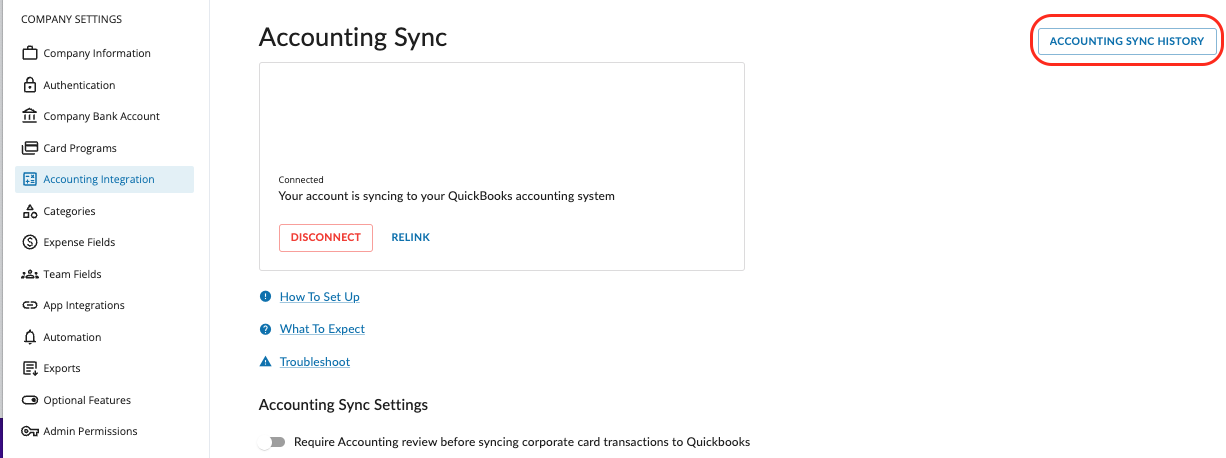
Task: Toggle Require Accounting review switch
Action: coord(271,442)
